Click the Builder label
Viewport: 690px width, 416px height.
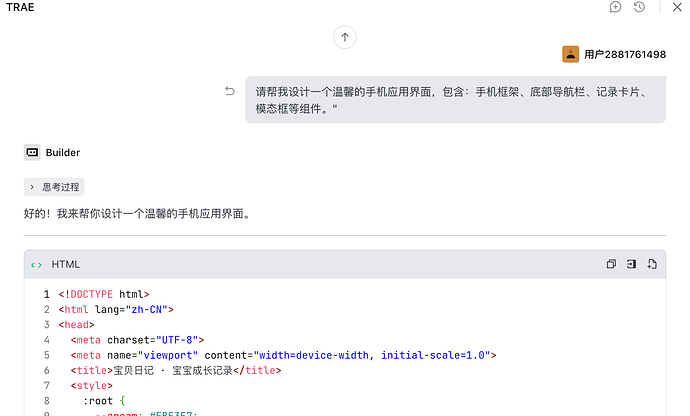point(63,152)
